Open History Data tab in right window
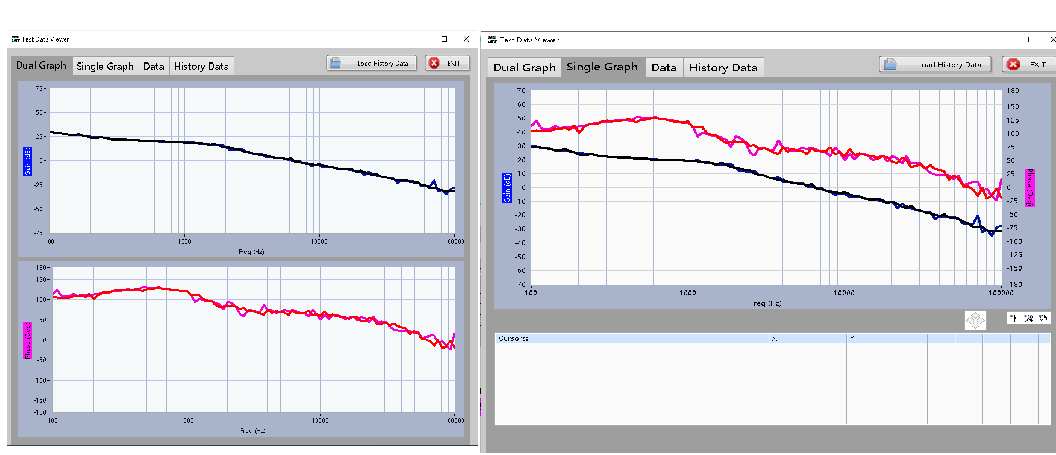This screenshot has height=455, width=1056. point(723,67)
